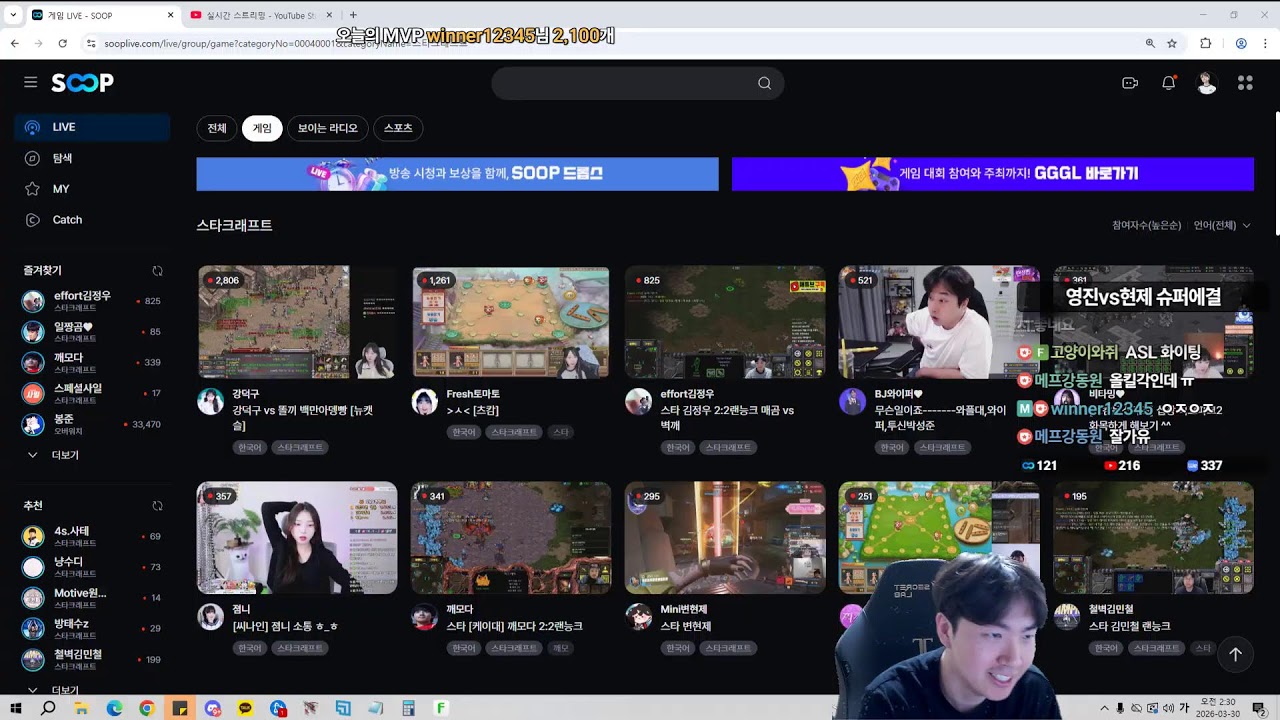The height and width of the screenshot is (720, 1280).
Task: Open 스페셜사일 channel in favorites sidebar
Action: tap(92, 393)
